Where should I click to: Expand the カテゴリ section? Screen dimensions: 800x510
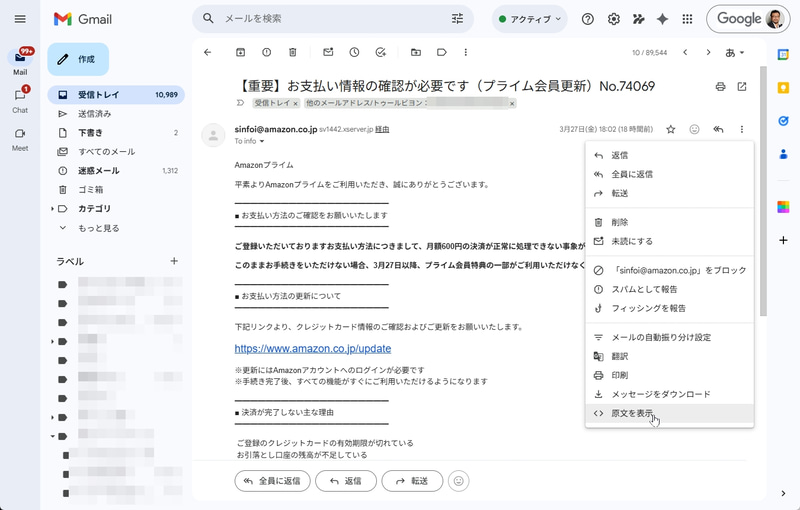tap(52, 209)
